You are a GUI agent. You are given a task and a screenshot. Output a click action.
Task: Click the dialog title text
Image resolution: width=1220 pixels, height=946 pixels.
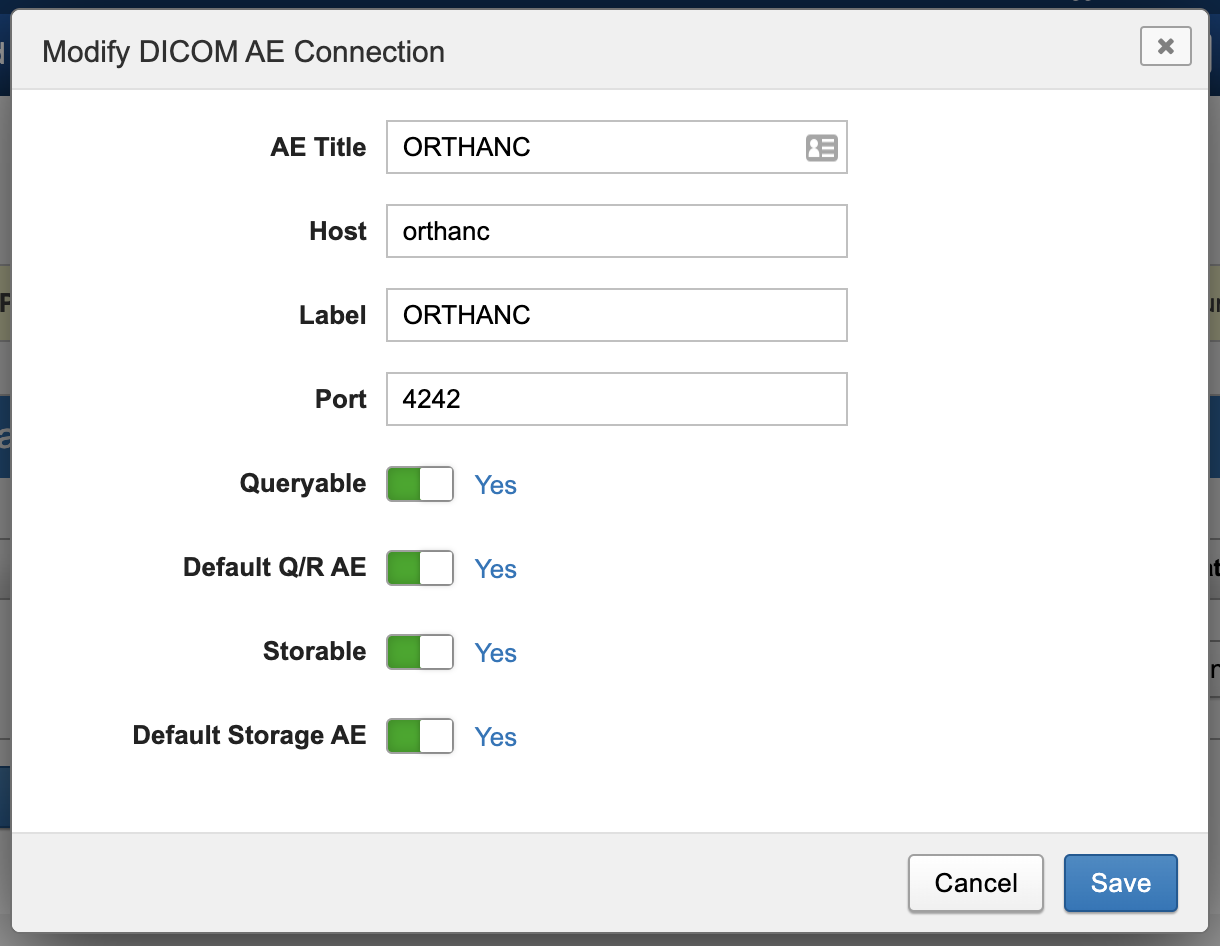pyautogui.click(x=243, y=52)
